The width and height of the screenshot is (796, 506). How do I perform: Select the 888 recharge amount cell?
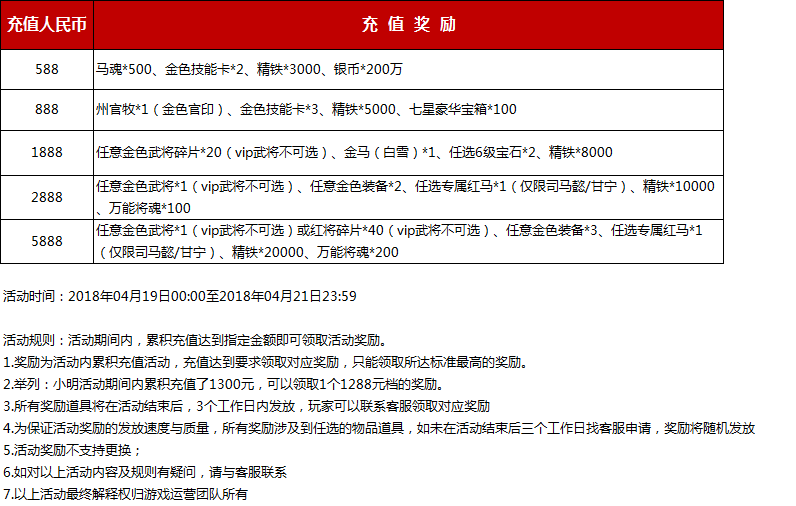click(47, 110)
